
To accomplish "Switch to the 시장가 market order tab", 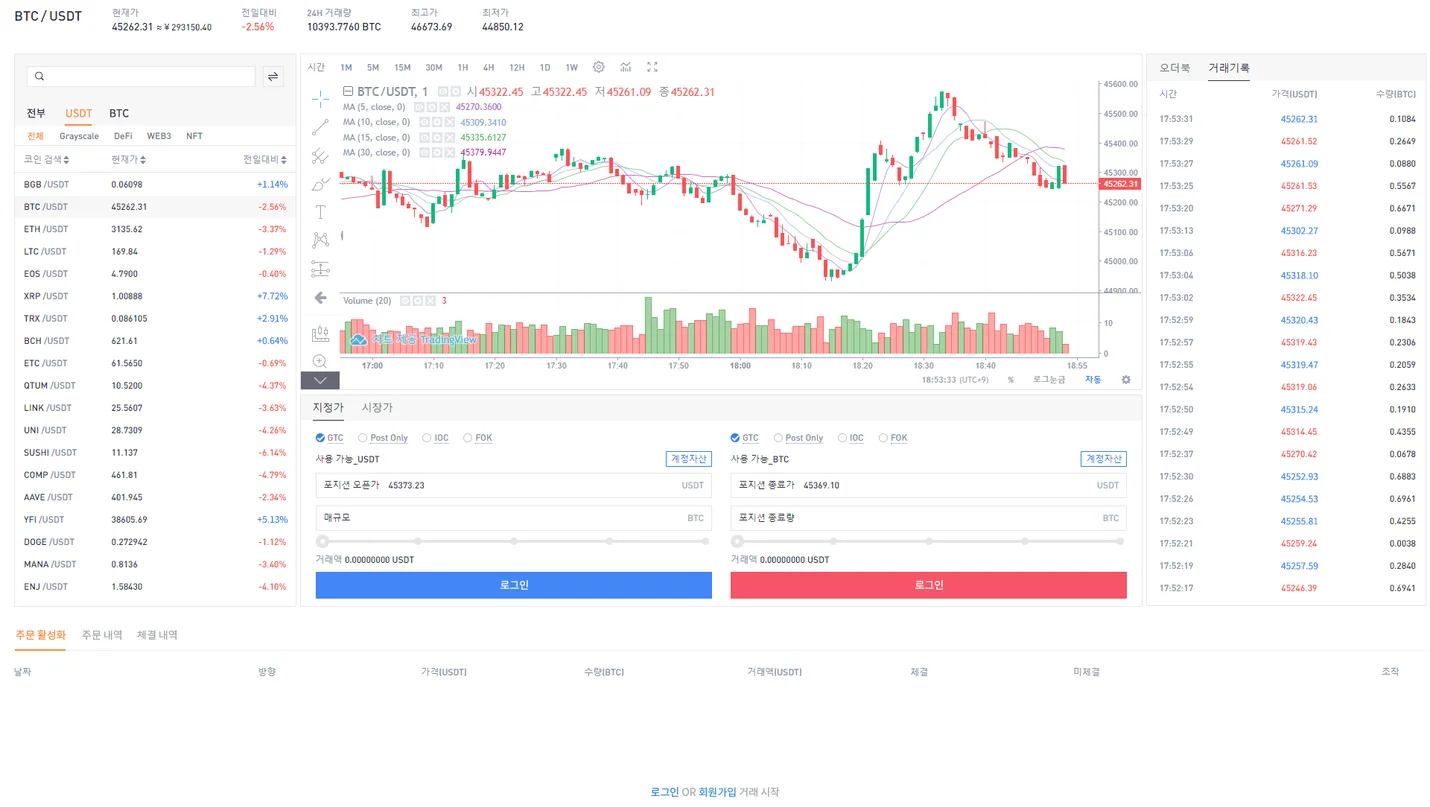I will (x=377, y=408).
